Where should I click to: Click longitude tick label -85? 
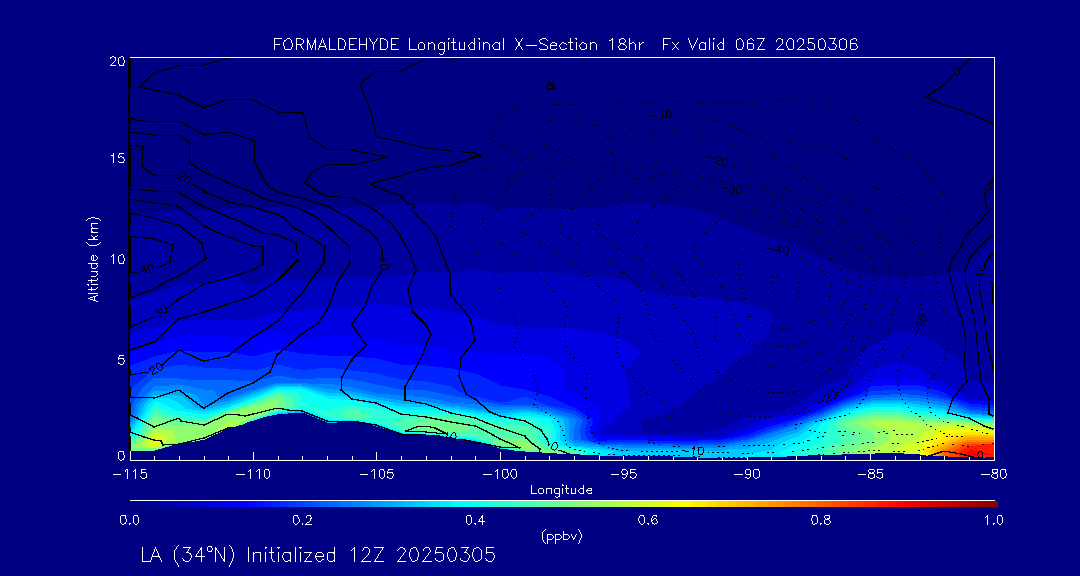(x=870, y=474)
